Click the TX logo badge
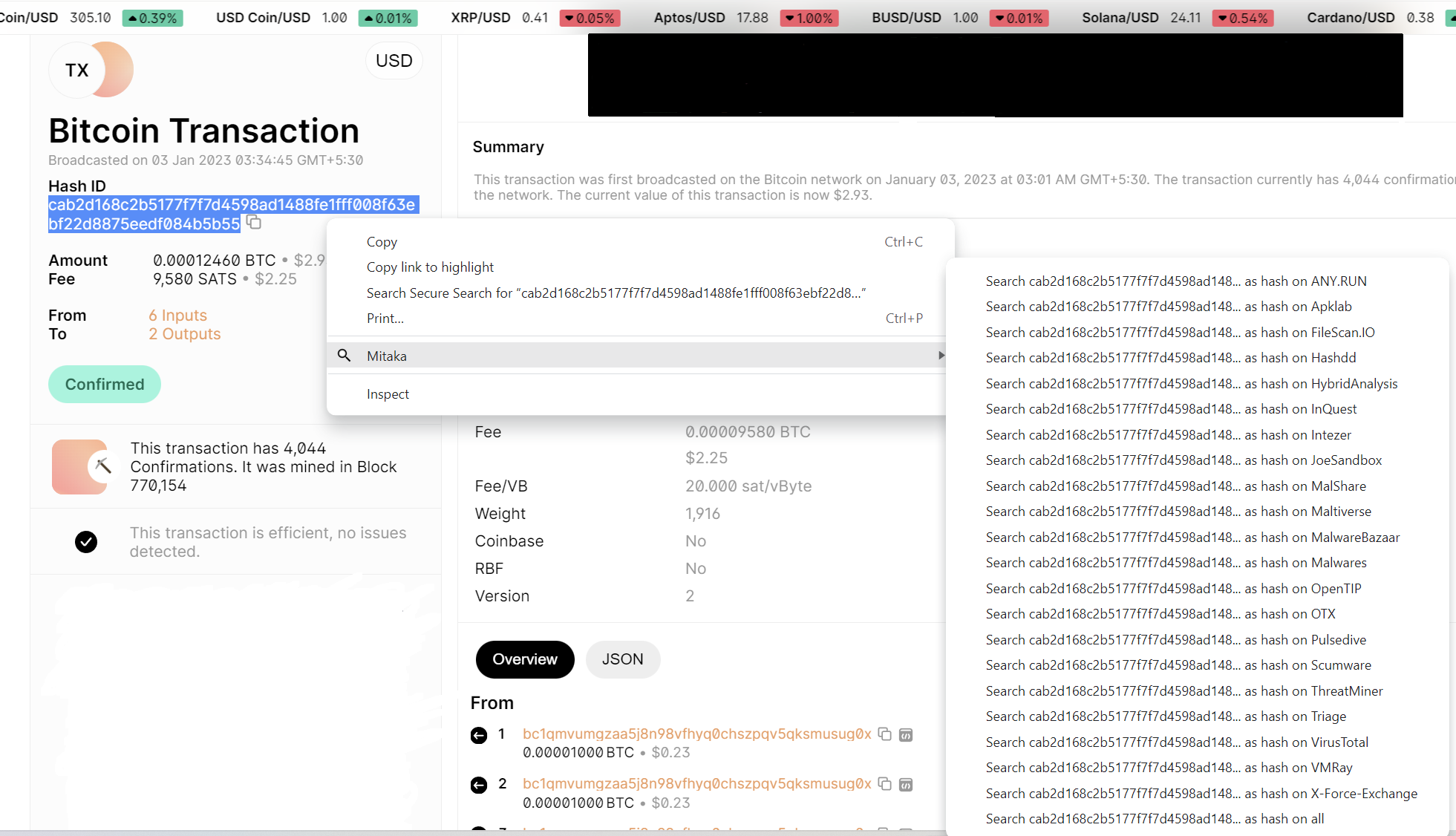This screenshot has width=1456, height=836. (x=91, y=70)
